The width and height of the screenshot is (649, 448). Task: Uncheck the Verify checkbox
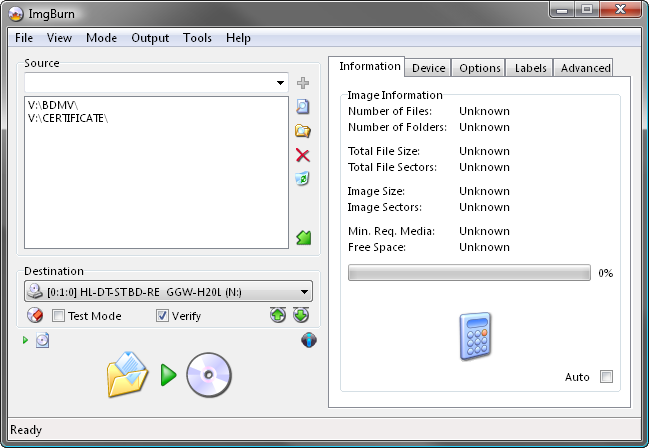click(x=162, y=316)
